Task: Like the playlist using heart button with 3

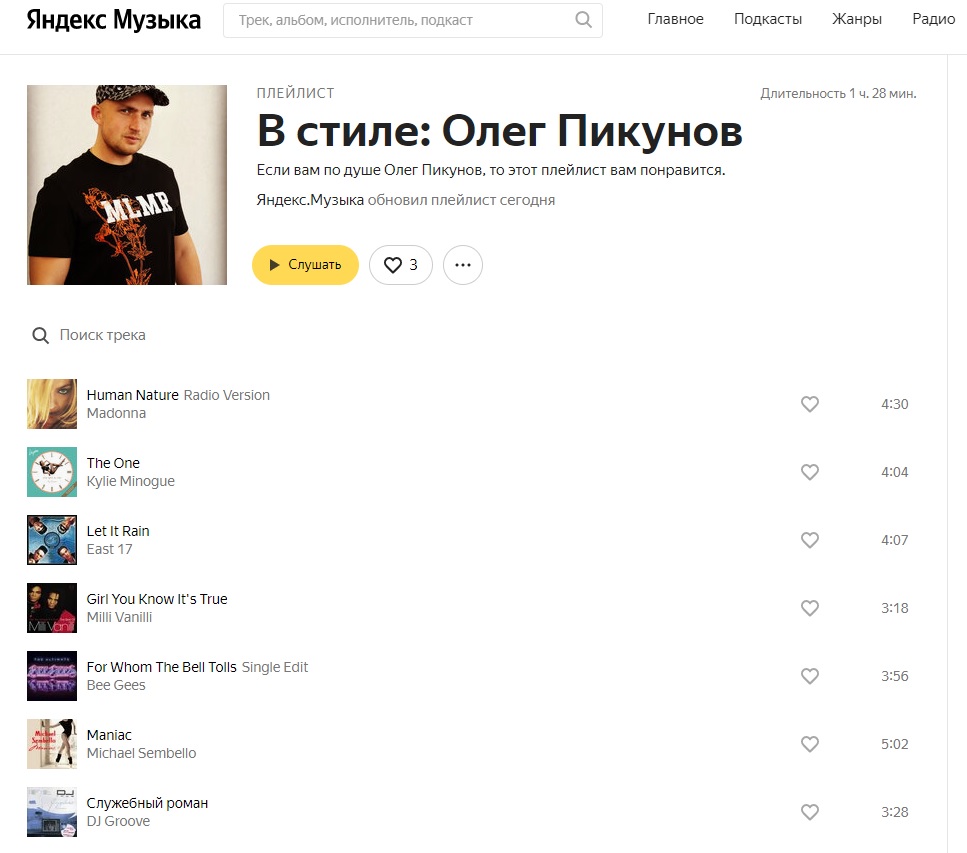Action: point(401,265)
